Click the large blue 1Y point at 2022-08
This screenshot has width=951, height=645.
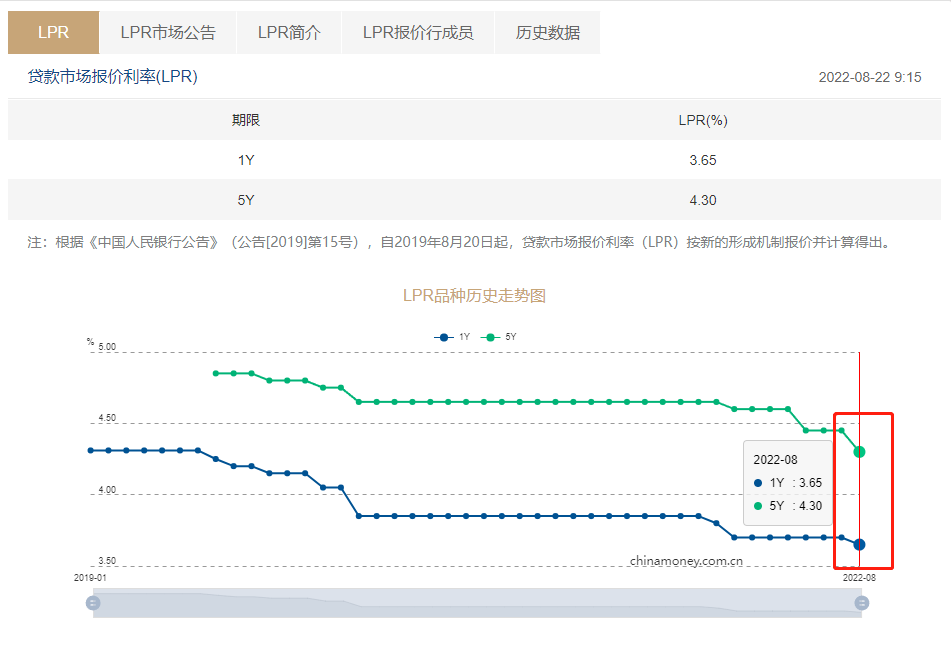pyautogui.click(x=859, y=544)
